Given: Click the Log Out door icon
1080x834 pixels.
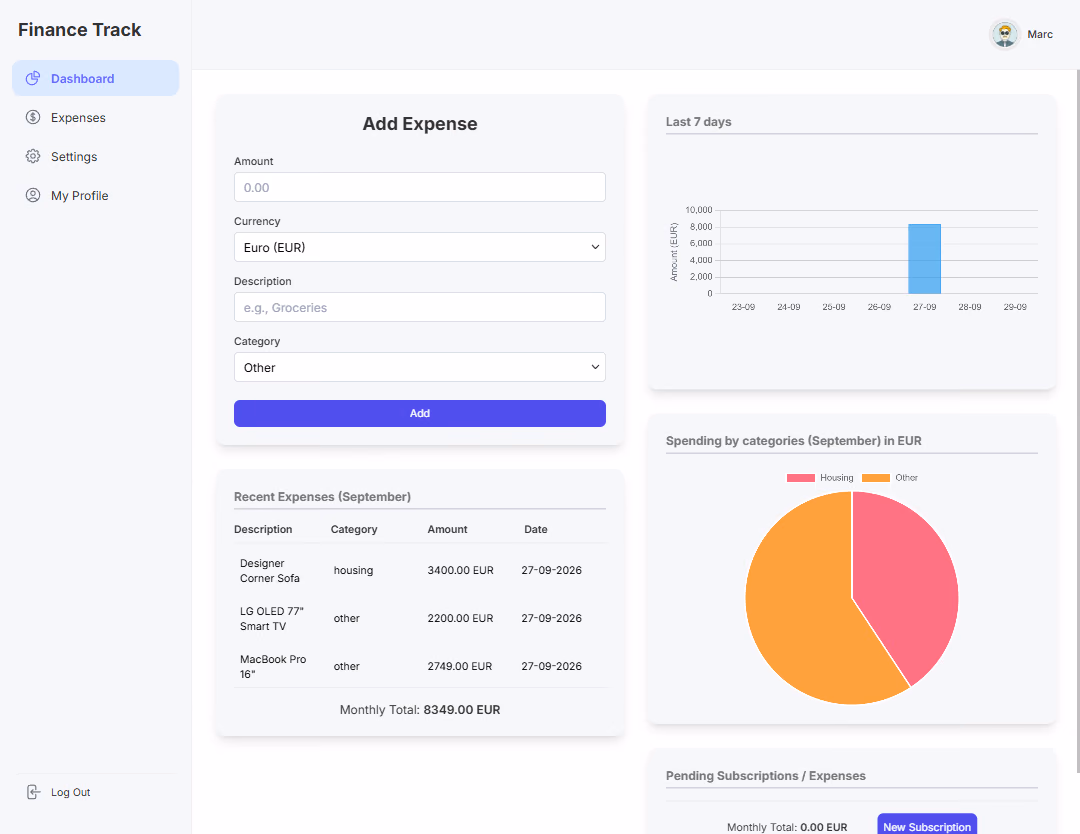Looking at the screenshot, I should point(33,792).
